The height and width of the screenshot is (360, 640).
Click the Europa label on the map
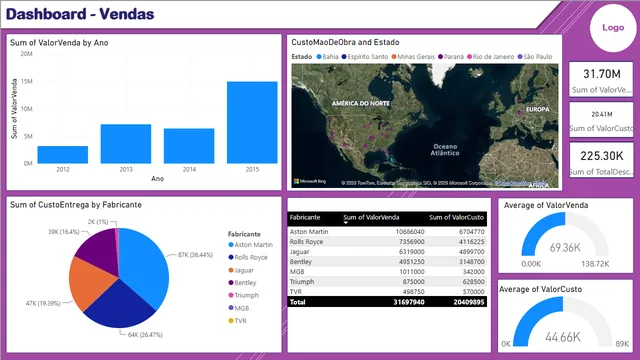click(538, 109)
